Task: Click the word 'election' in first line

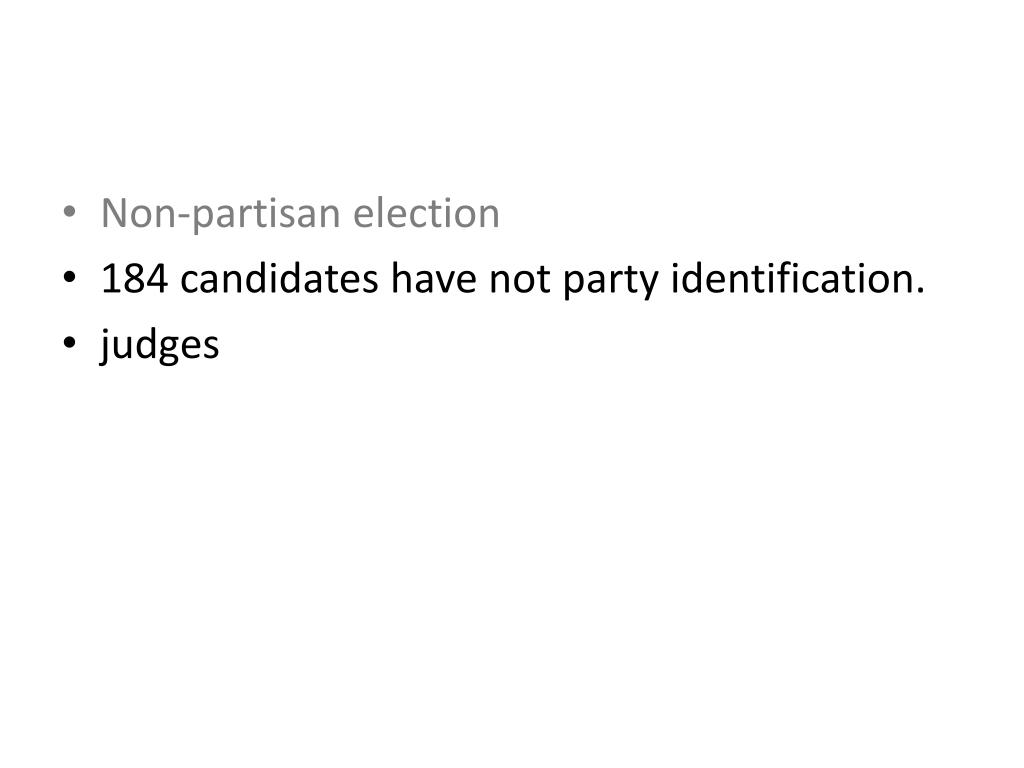Action: (426, 213)
